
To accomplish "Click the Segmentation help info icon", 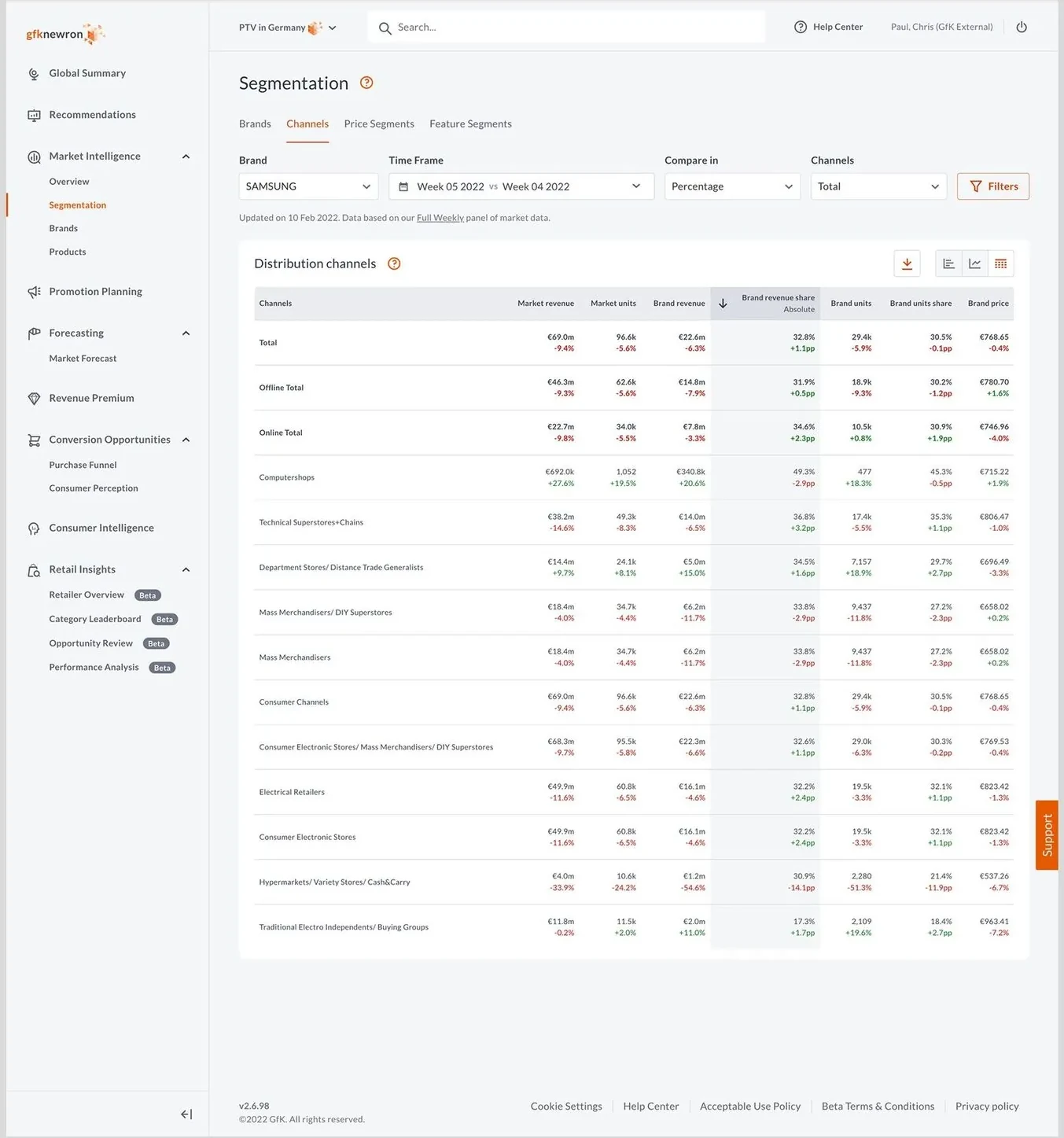I will coord(366,83).
